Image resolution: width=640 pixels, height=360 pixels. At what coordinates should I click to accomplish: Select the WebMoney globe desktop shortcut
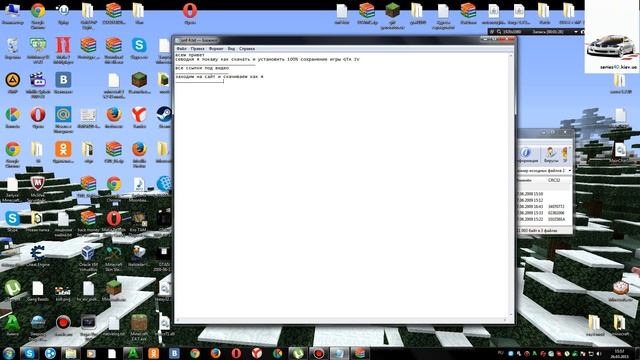[164, 187]
